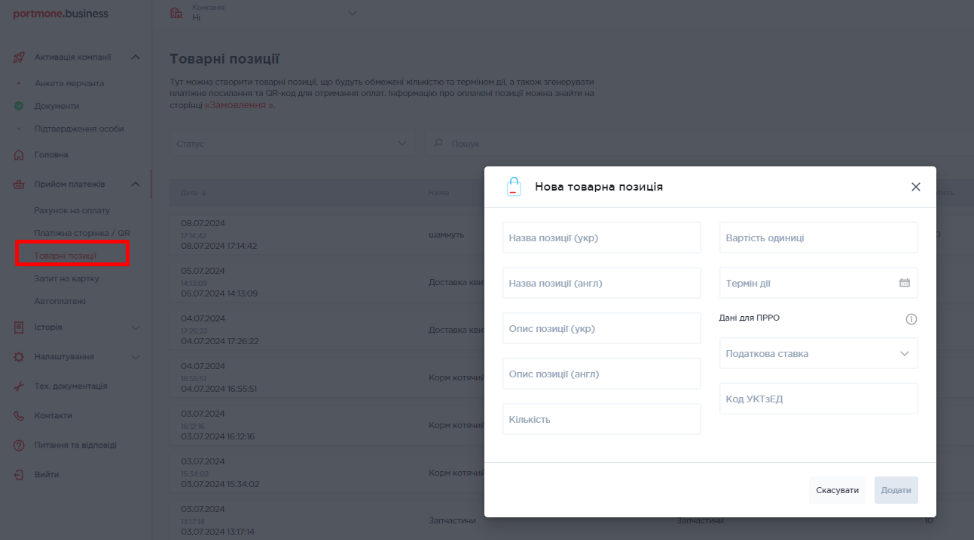This screenshot has height=540, width=974.
Task: Click the question mark icon beside Питання та відповіді
Action: point(19,445)
